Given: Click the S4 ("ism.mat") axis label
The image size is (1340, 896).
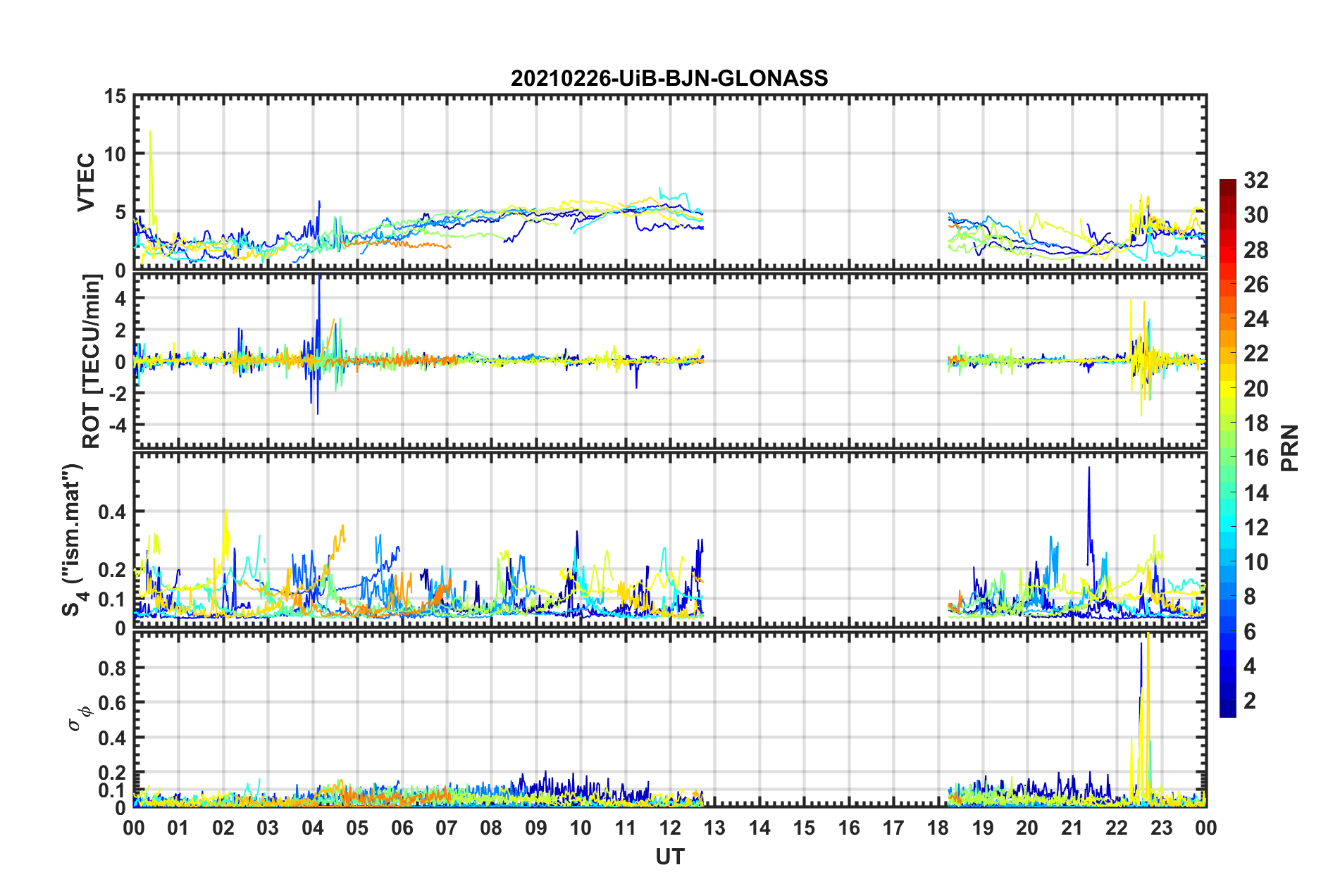Looking at the screenshot, I should (x=73, y=540).
